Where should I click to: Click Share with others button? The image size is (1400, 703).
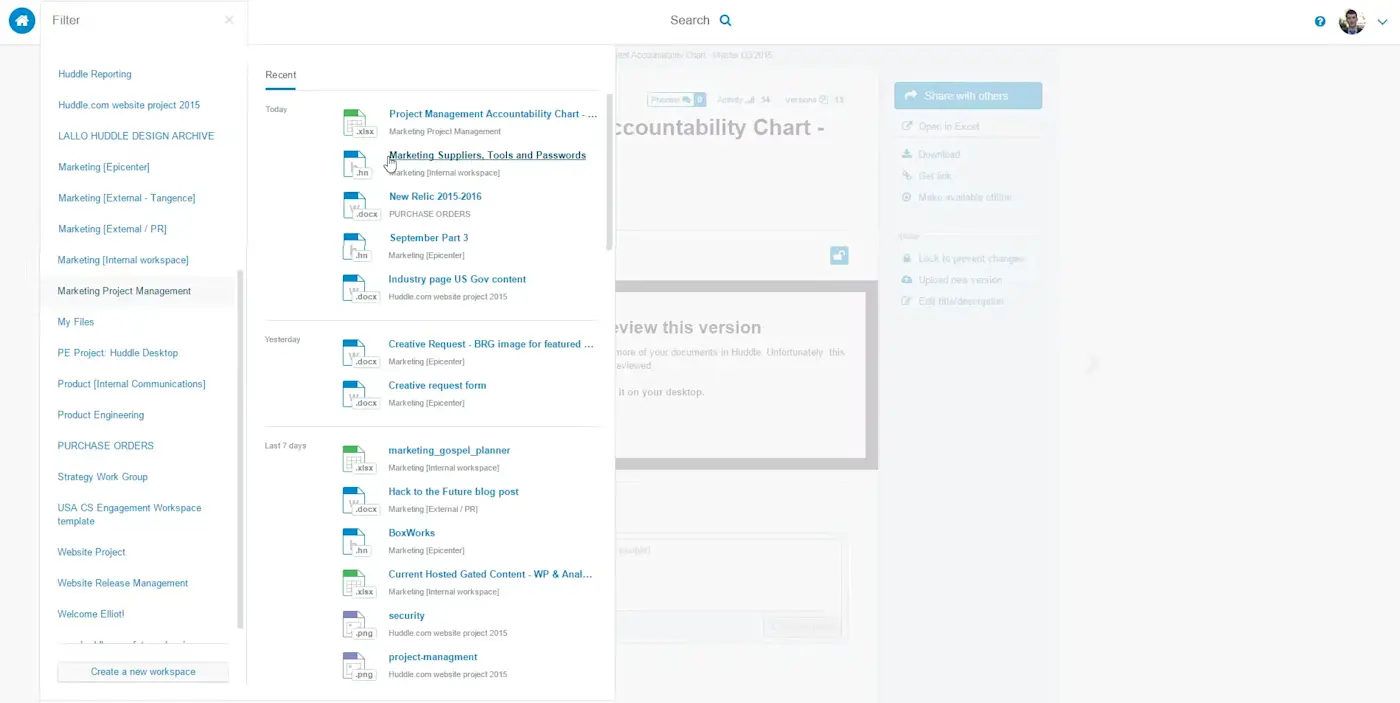968,96
